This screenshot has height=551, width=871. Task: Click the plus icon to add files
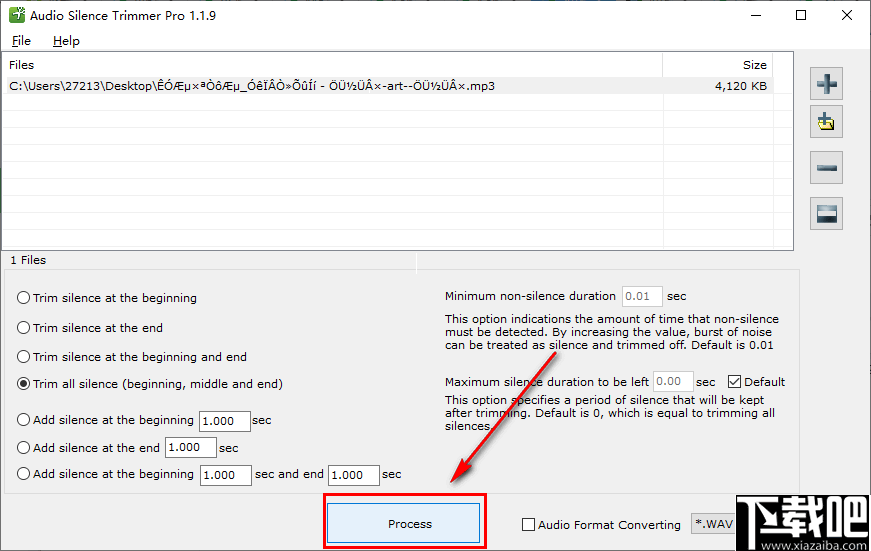pyautogui.click(x=826, y=84)
